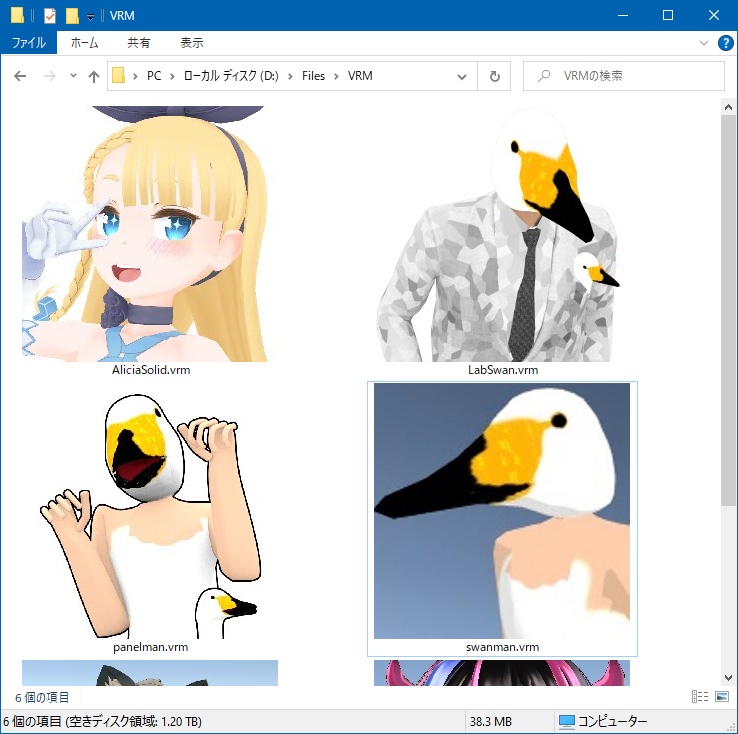Click the swanman.vrm file name
This screenshot has width=738, height=734.
click(x=502, y=647)
